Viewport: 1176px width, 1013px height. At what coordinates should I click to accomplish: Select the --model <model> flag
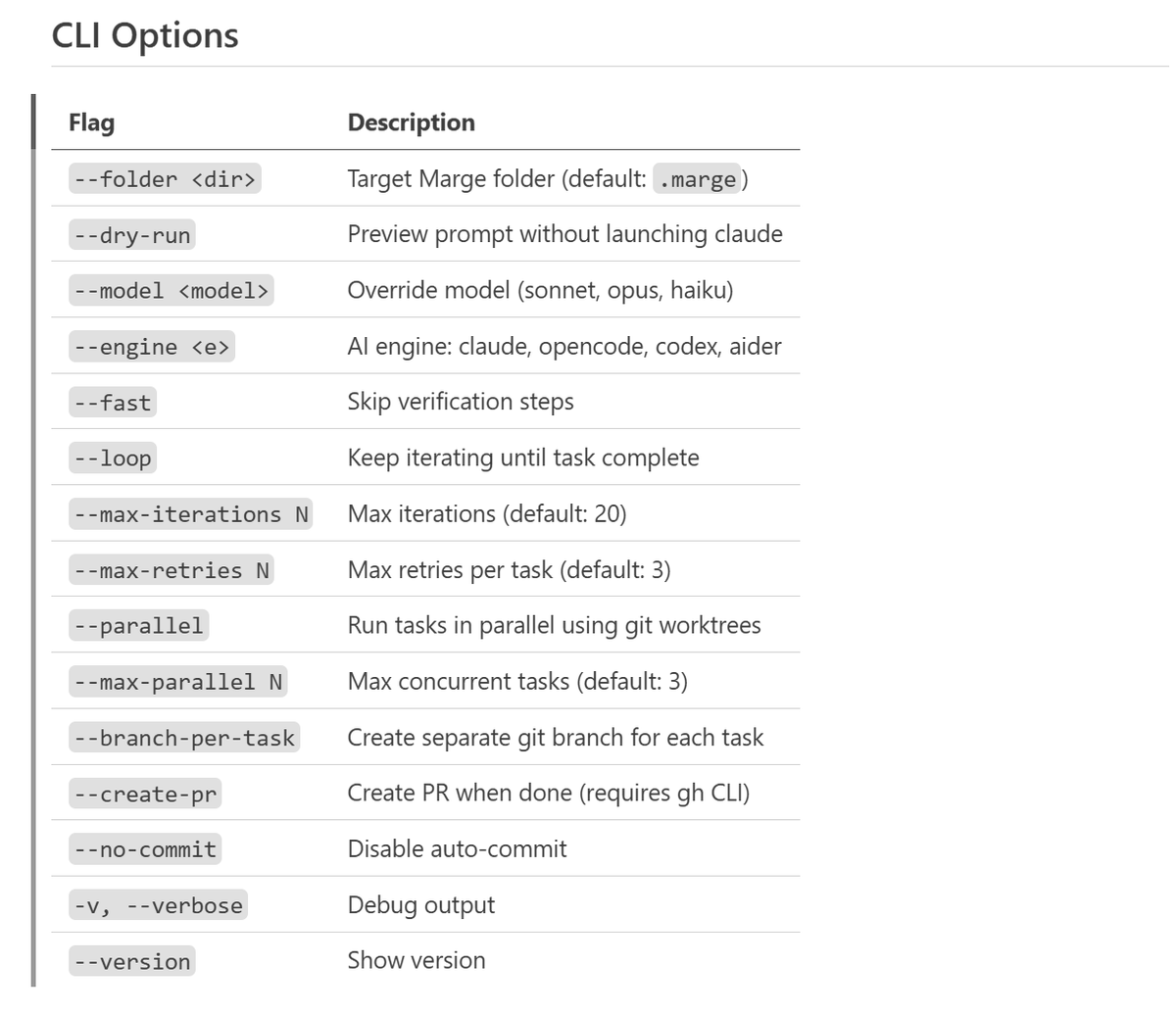pyautogui.click(x=171, y=291)
